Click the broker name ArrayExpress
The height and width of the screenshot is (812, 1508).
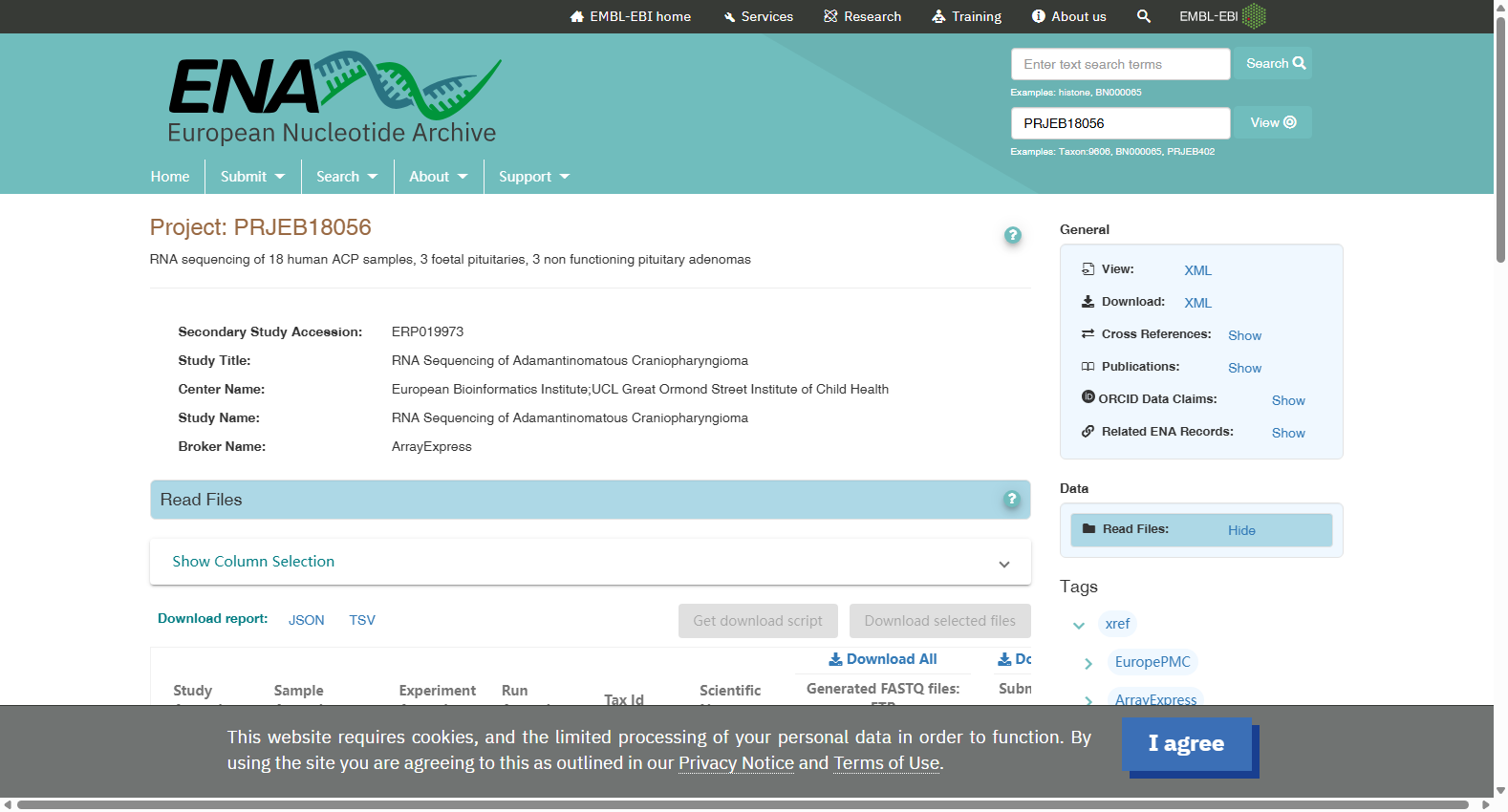432,447
